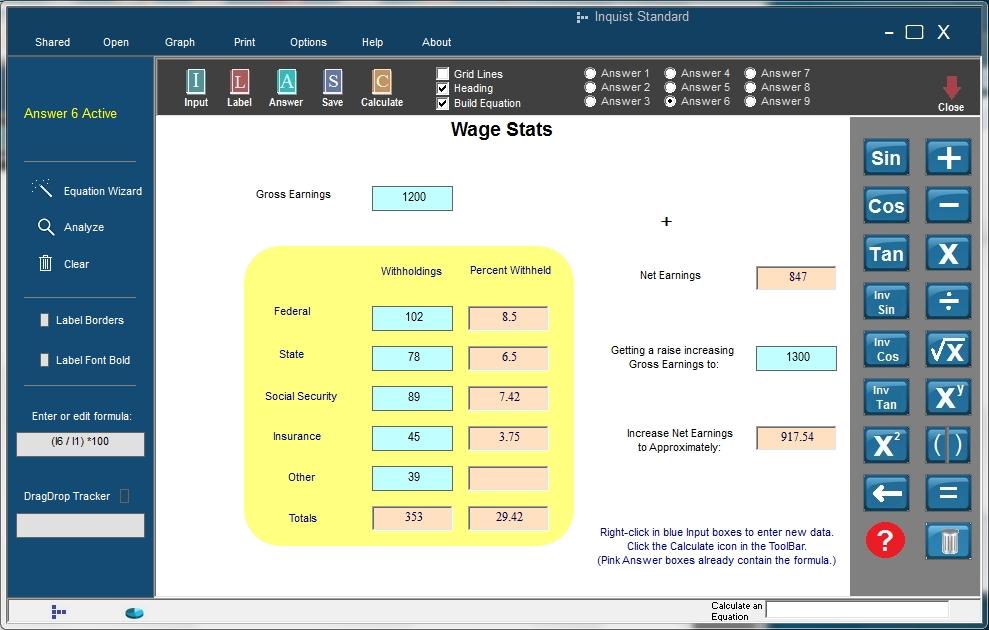Viewport: 989px width, 630px height.
Task: Open the About menu
Action: tap(436, 42)
